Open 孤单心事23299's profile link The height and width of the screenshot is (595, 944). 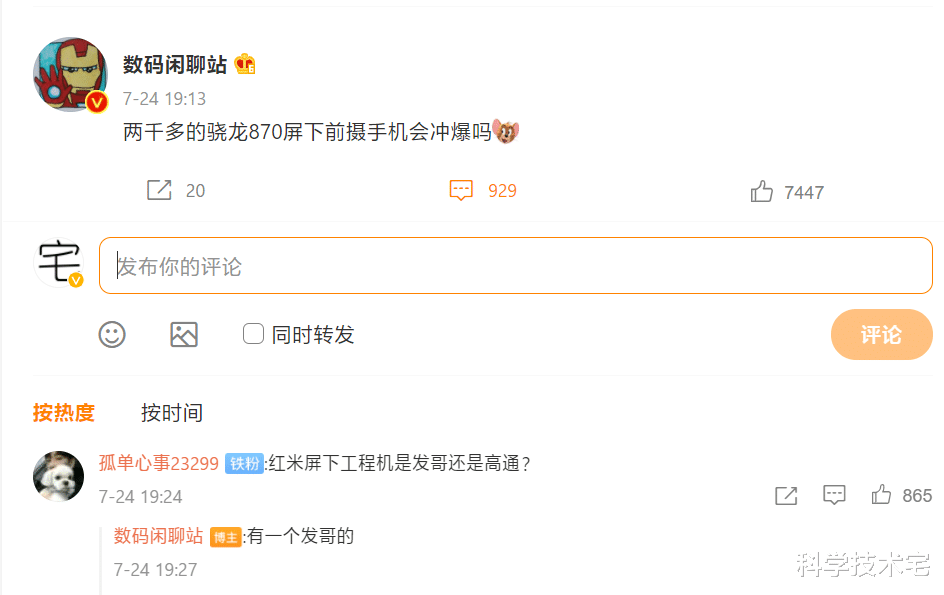pos(159,463)
